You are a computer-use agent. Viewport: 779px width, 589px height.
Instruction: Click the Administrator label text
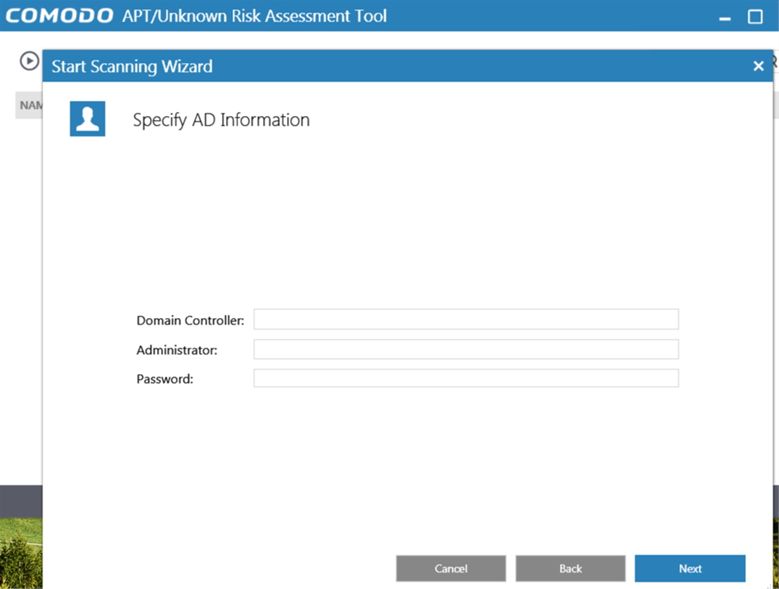(176, 350)
